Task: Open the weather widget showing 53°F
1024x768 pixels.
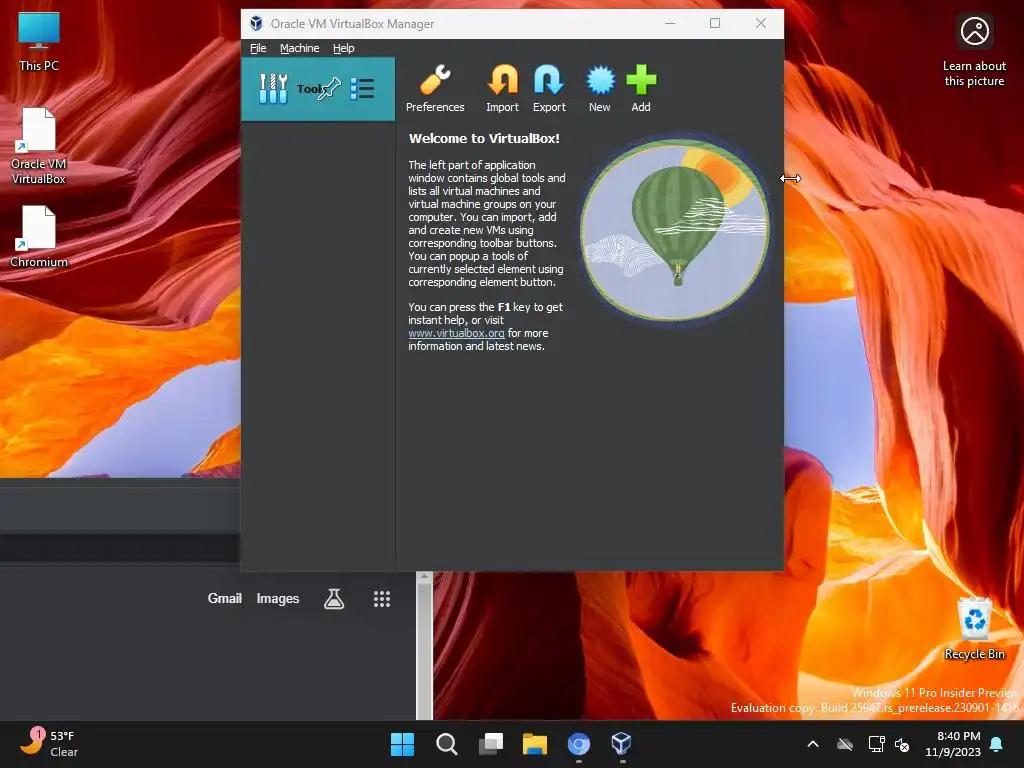Action: tap(50, 743)
